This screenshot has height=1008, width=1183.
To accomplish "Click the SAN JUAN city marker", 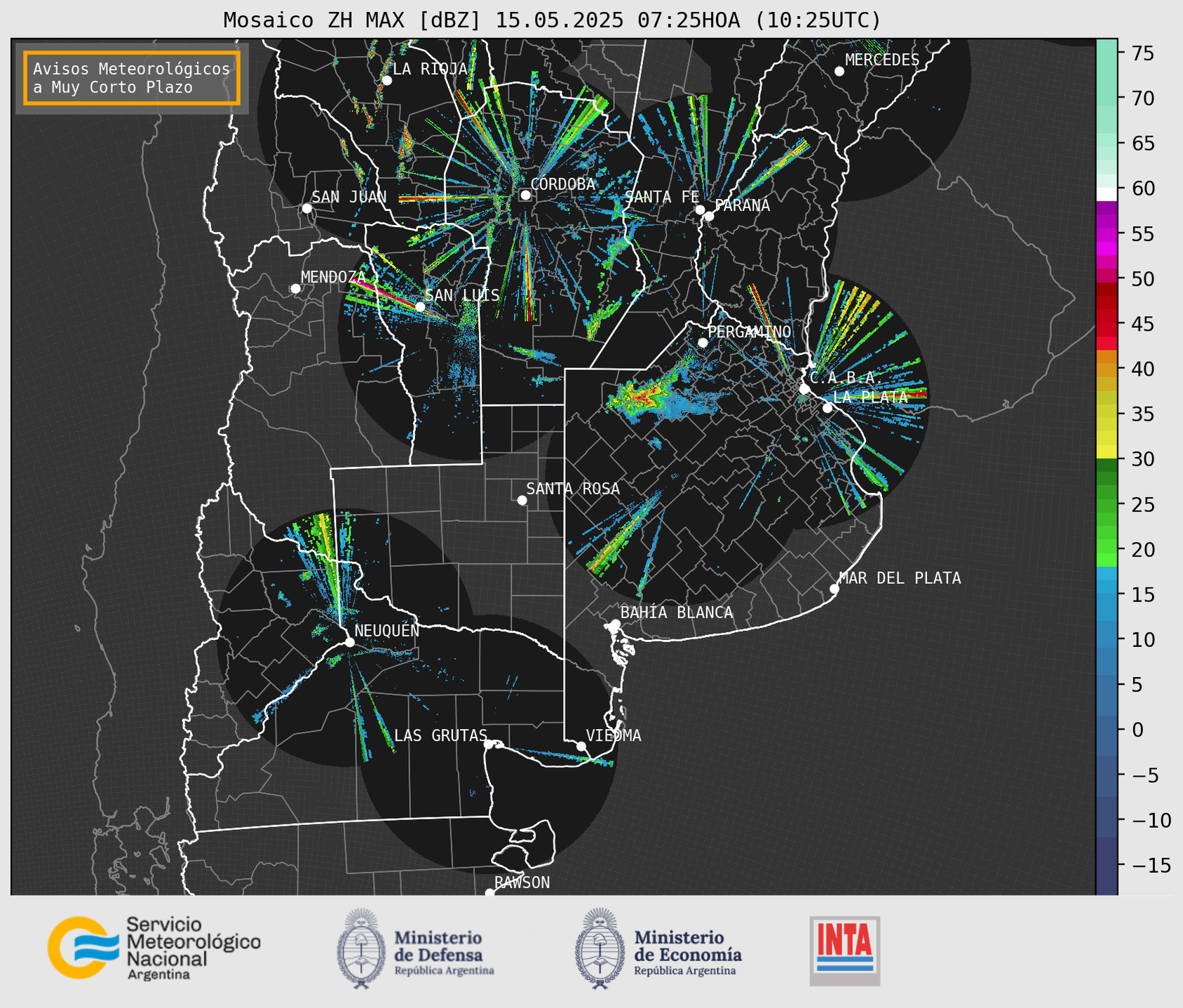I will coord(306,208).
